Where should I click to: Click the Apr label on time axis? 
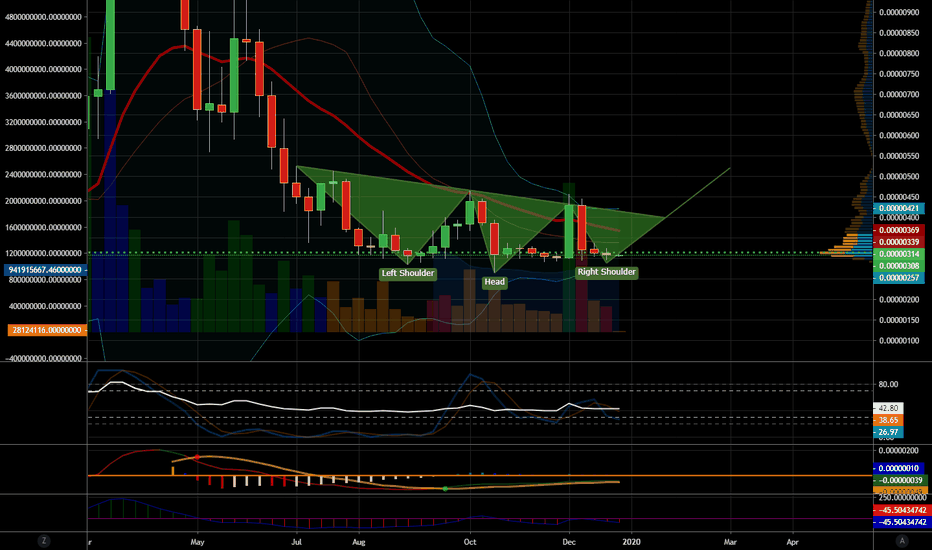792,542
